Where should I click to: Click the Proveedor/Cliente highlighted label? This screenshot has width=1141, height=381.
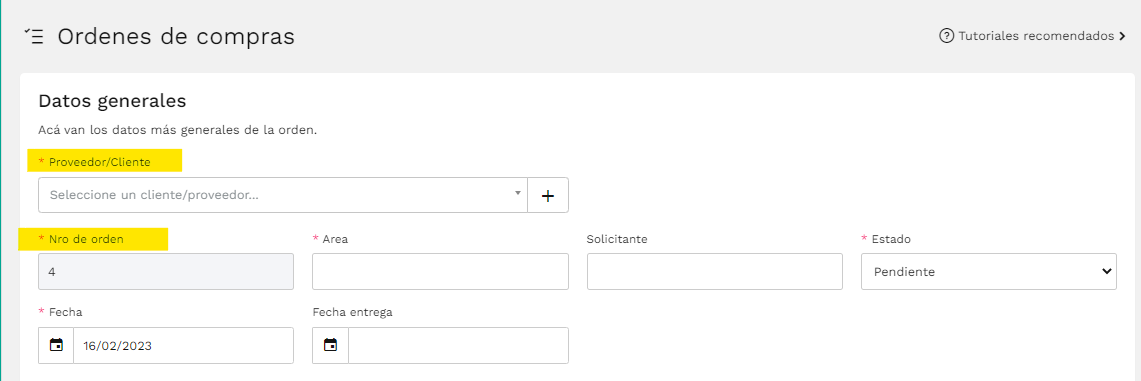[x=100, y=162]
